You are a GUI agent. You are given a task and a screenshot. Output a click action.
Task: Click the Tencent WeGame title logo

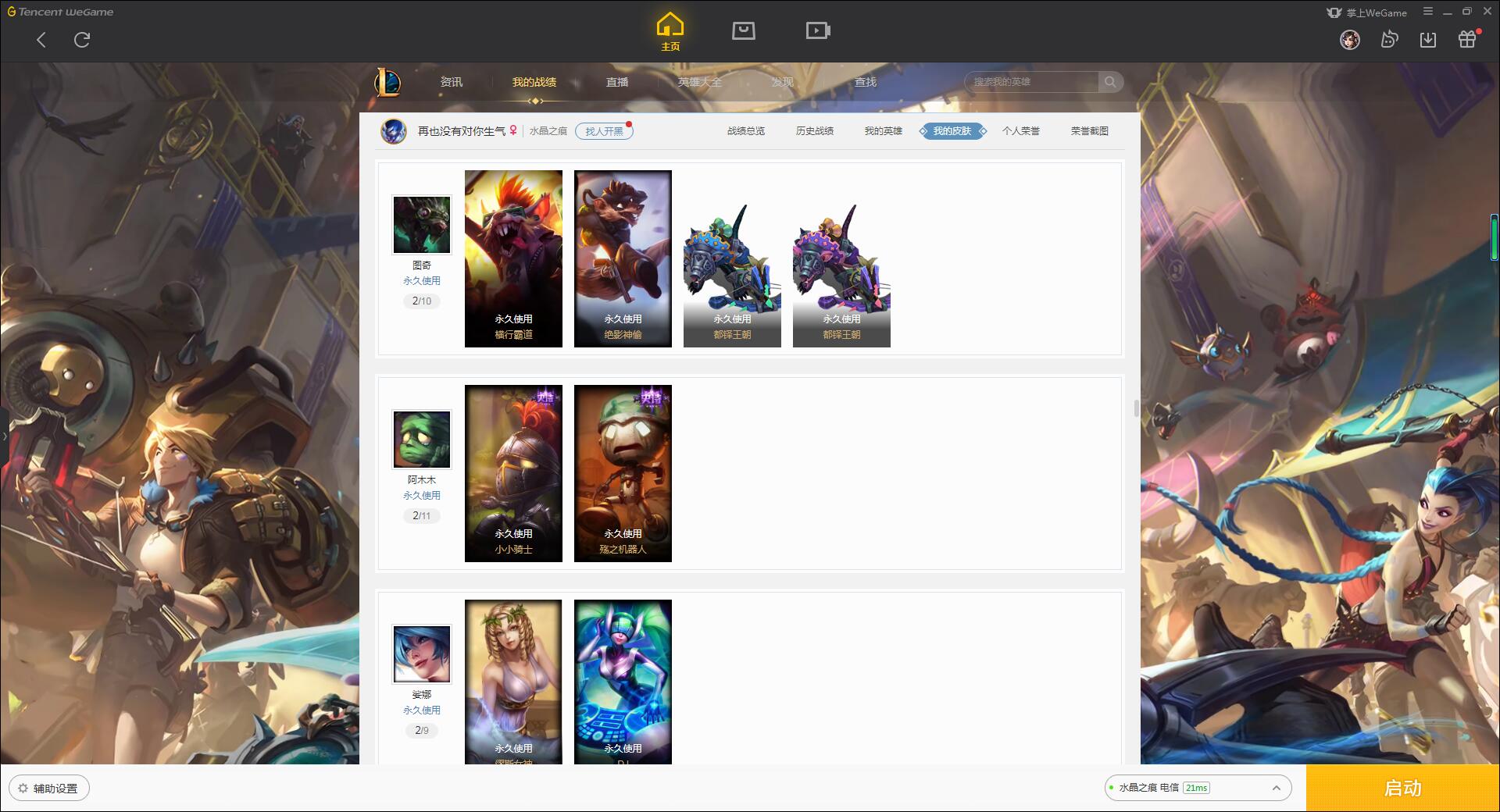(x=60, y=12)
